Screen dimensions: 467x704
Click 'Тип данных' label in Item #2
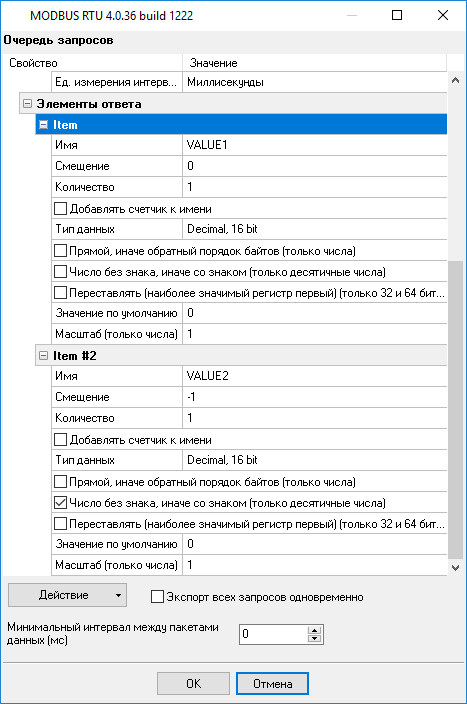click(85, 460)
